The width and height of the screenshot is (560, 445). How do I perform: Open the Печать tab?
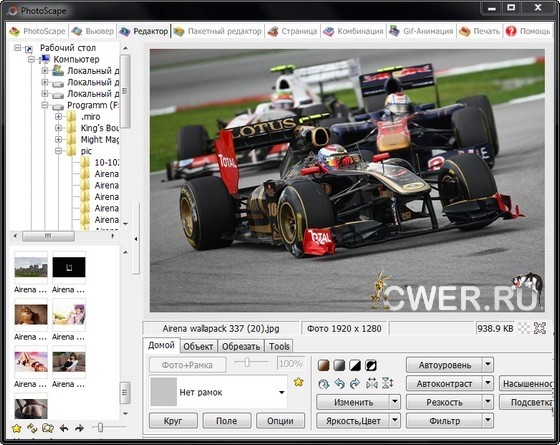point(479,31)
